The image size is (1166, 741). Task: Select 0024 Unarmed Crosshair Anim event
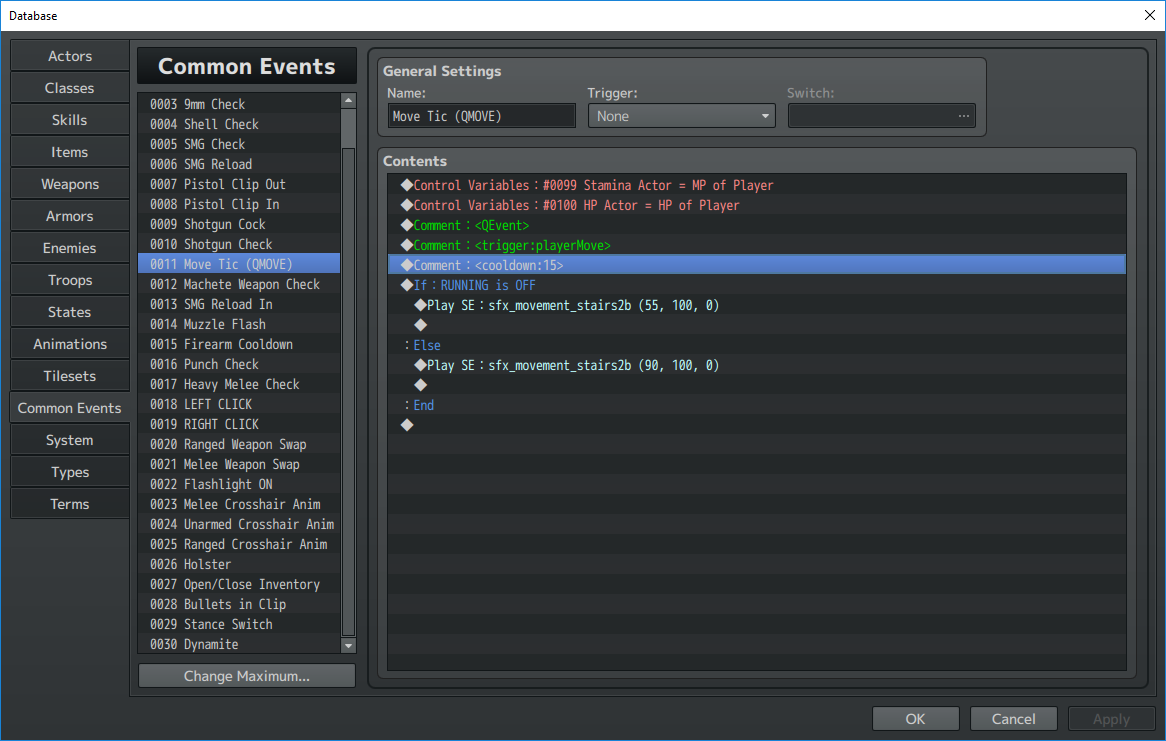239,525
